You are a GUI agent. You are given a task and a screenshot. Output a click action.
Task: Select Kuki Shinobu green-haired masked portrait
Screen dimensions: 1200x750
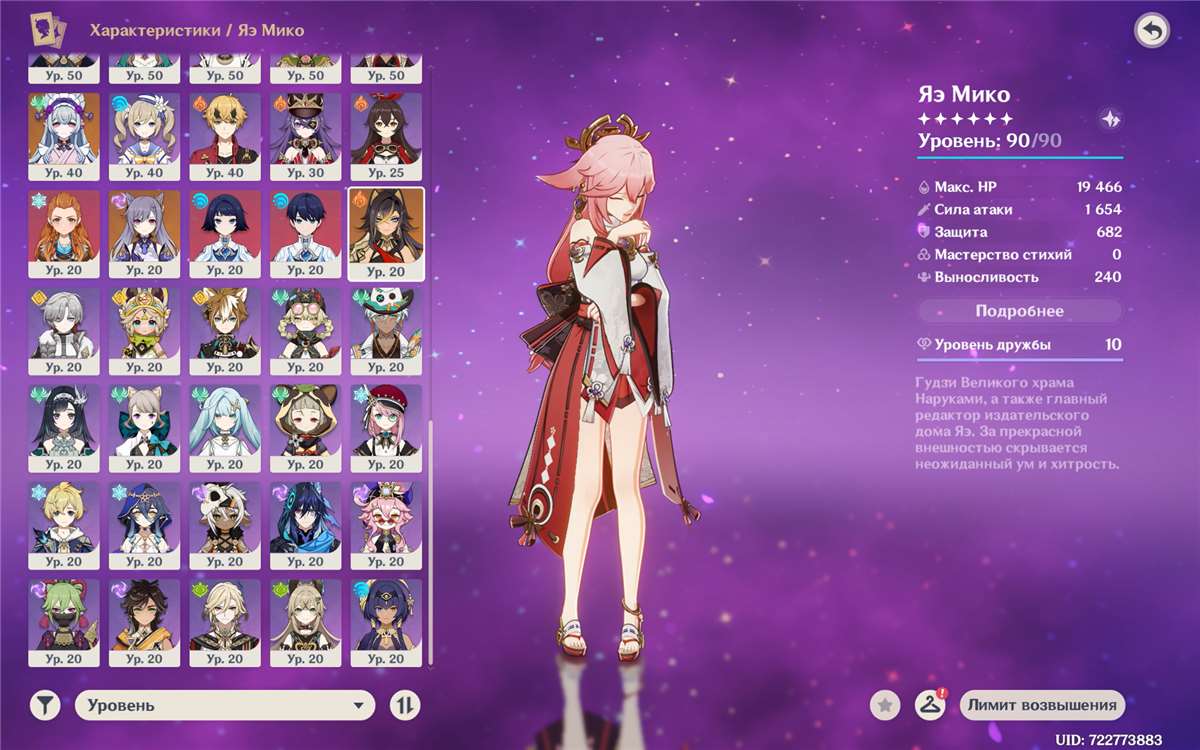65,624
